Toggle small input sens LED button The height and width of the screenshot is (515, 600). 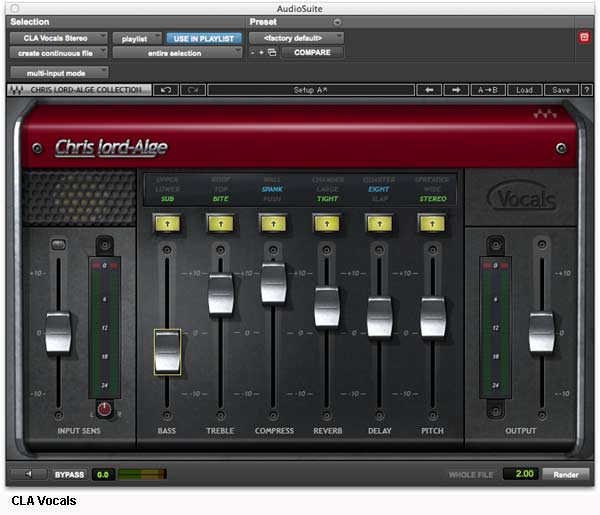click(59, 244)
